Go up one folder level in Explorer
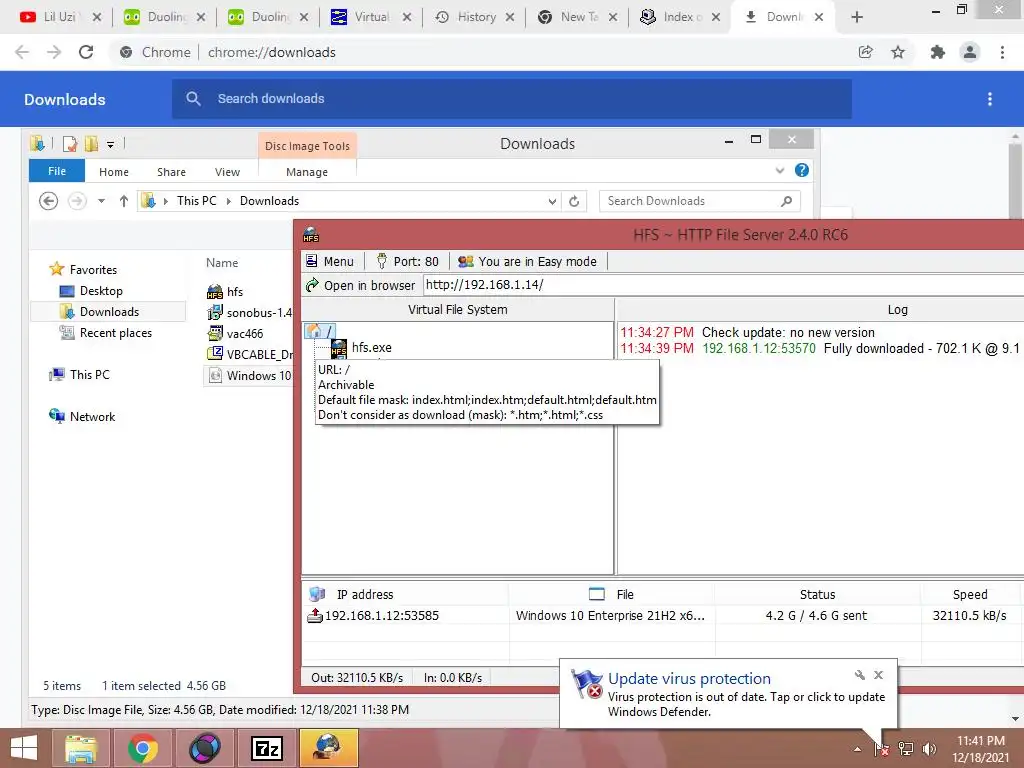Viewport: 1024px width, 768px height. (123, 201)
